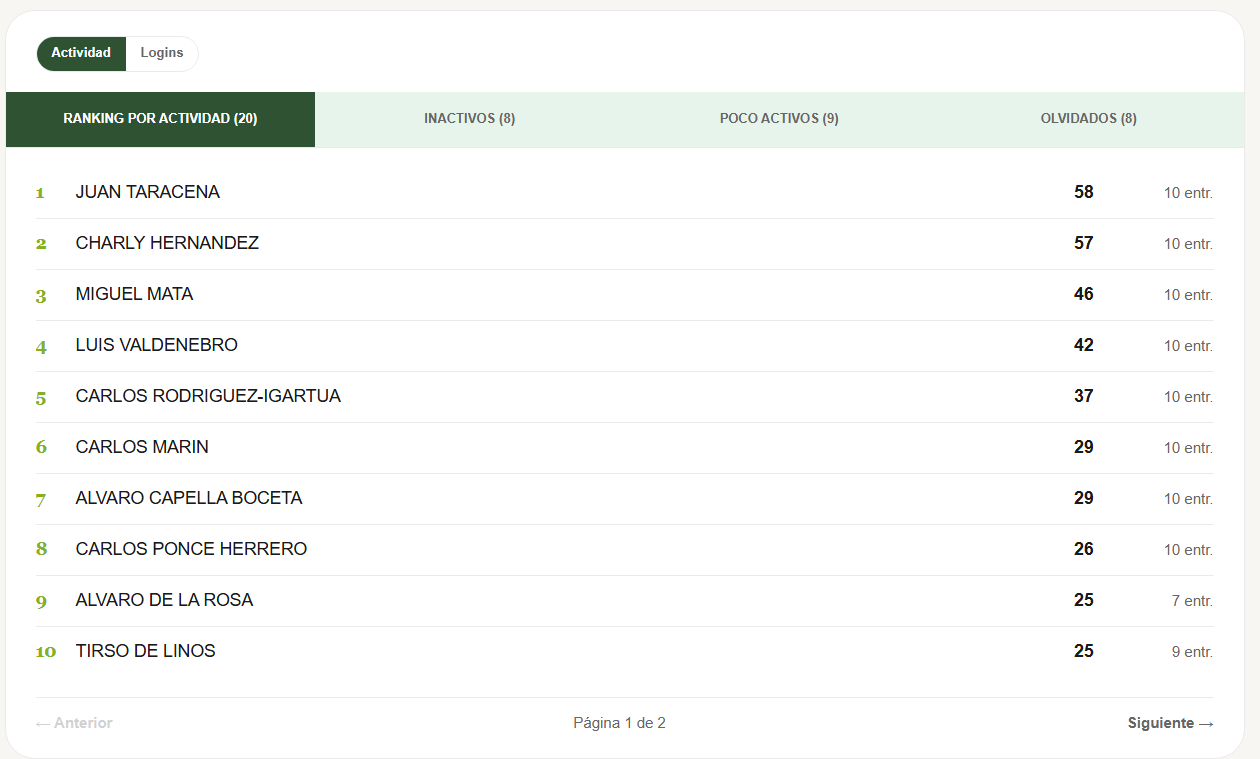The height and width of the screenshot is (759, 1260).
Task: Click rank number 1 beside Juan Taracena
Action: pos(40,193)
